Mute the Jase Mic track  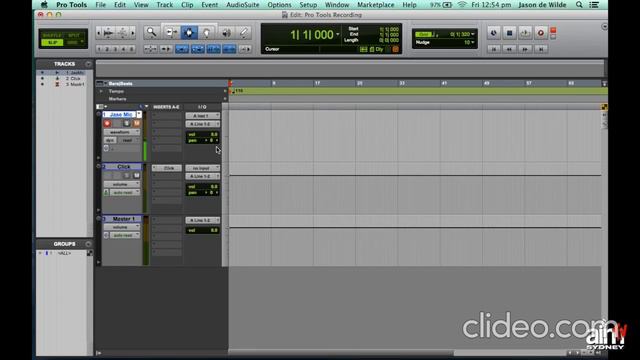137,123
